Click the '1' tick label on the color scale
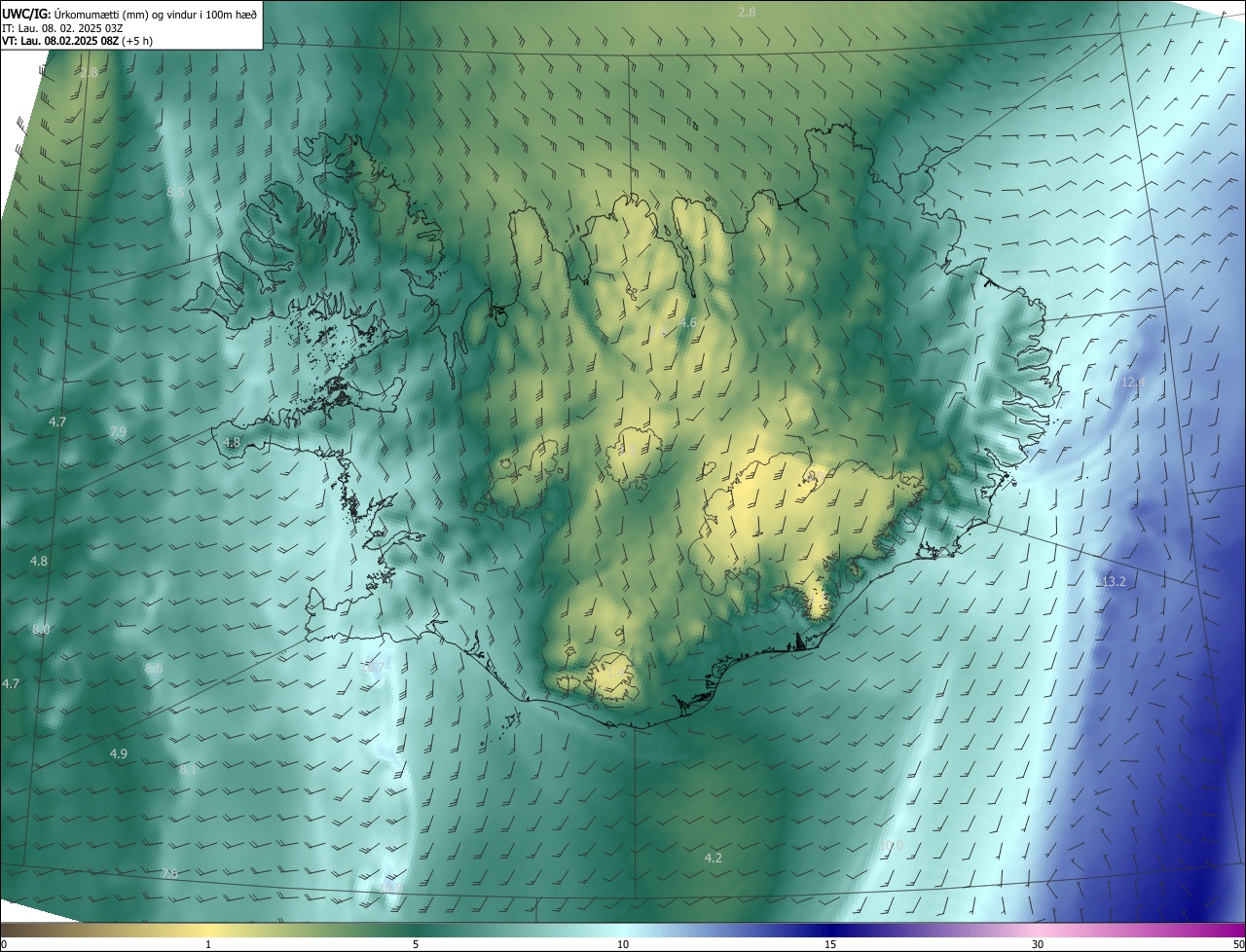1246x952 pixels. pyautogui.click(x=208, y=944)
